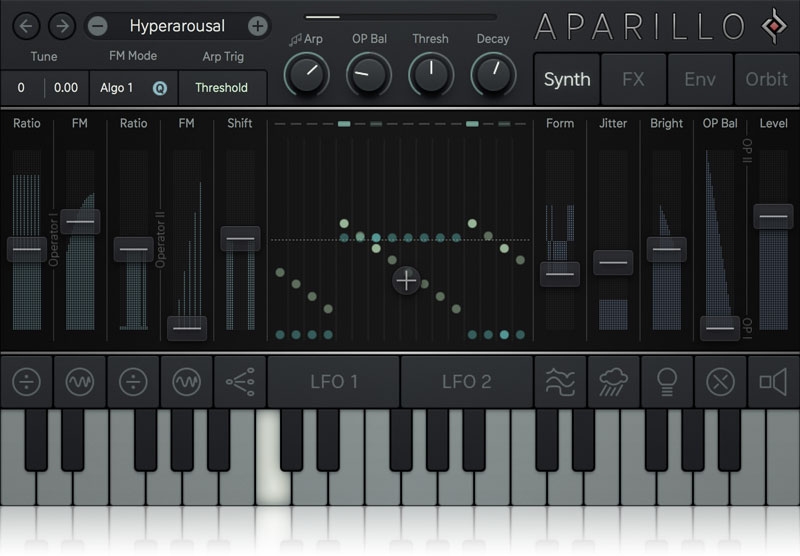Toggle the Arp note sync icon
The height and width of the screenshot is (556, 800).
point(294,40)
